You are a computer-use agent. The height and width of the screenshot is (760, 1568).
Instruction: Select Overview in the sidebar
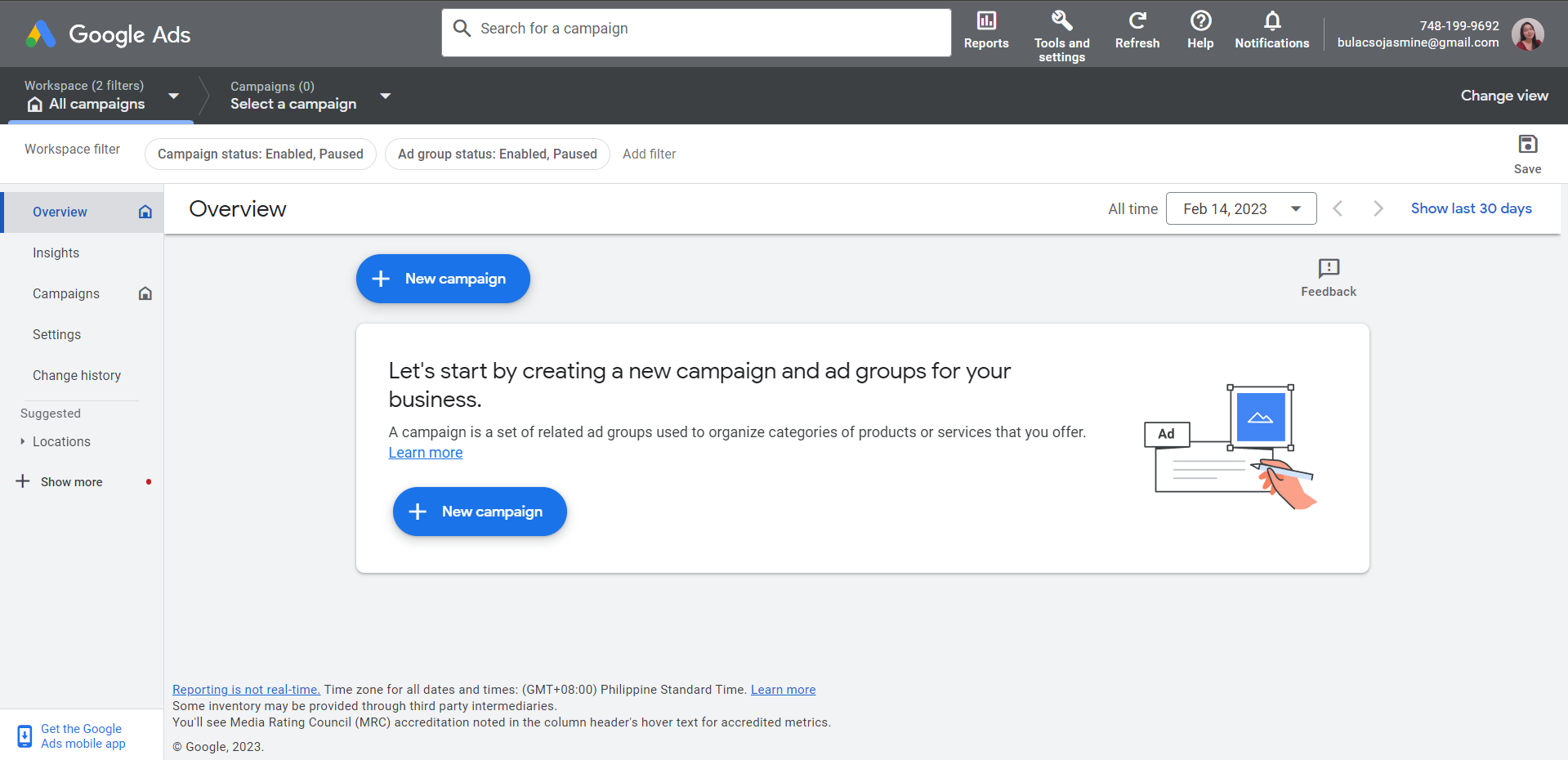[83, 212]
